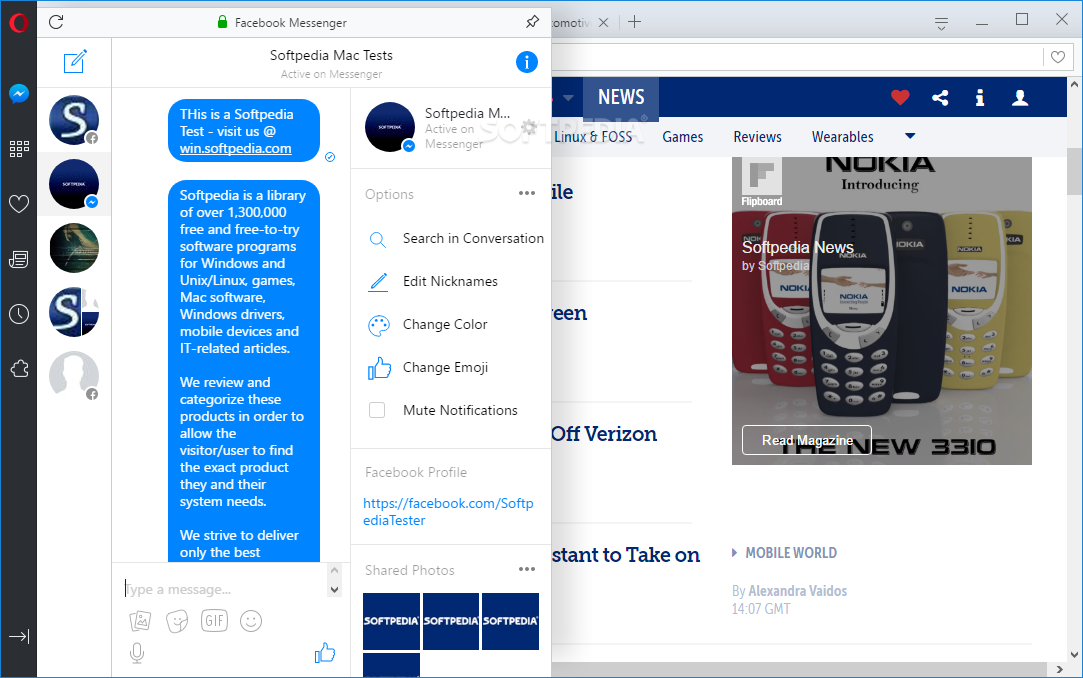Open Games category
The image size is (1083, 678).
[x=682, y=137]
